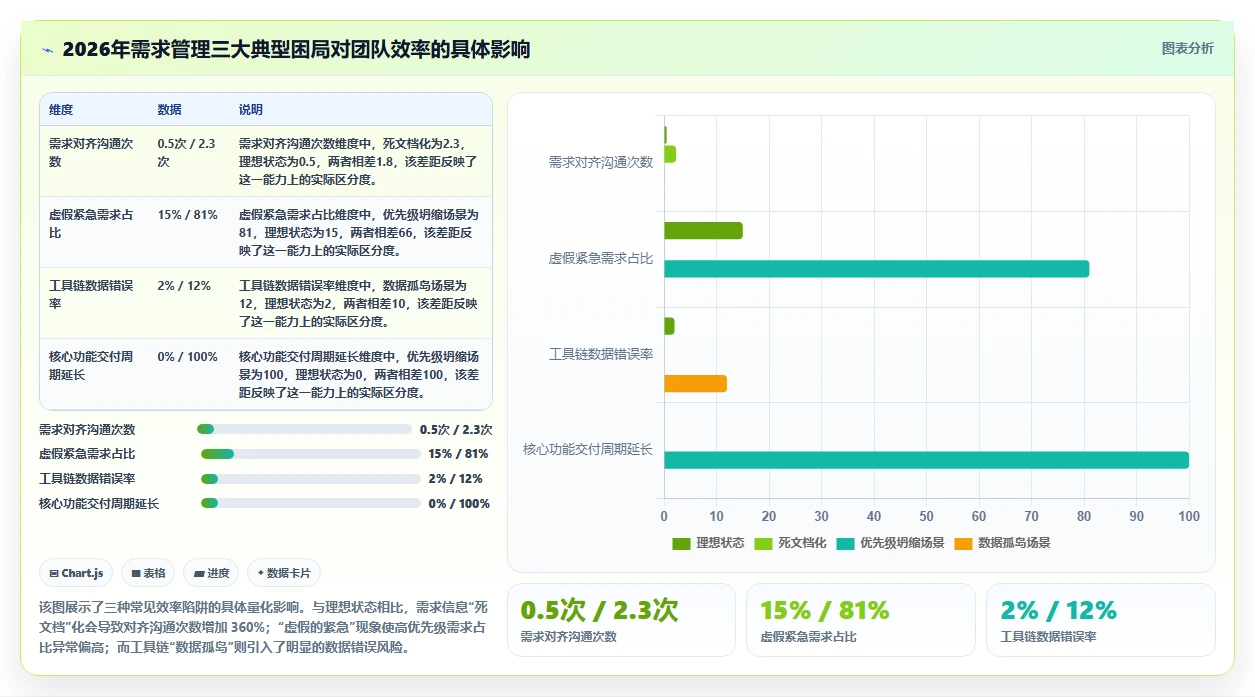Select the 数据卡片 tag chip
Screen dimensions: 1255x697
(x=284, y=573)
